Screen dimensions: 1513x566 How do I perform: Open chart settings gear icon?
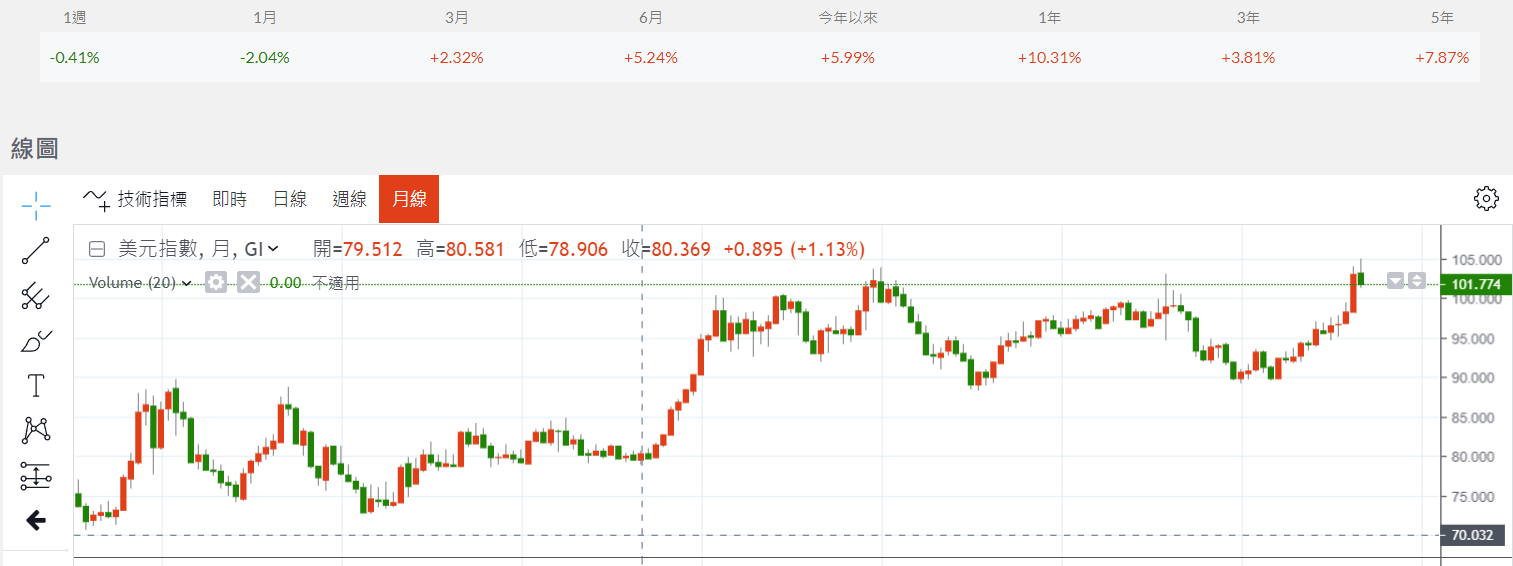click(1486, 199)
